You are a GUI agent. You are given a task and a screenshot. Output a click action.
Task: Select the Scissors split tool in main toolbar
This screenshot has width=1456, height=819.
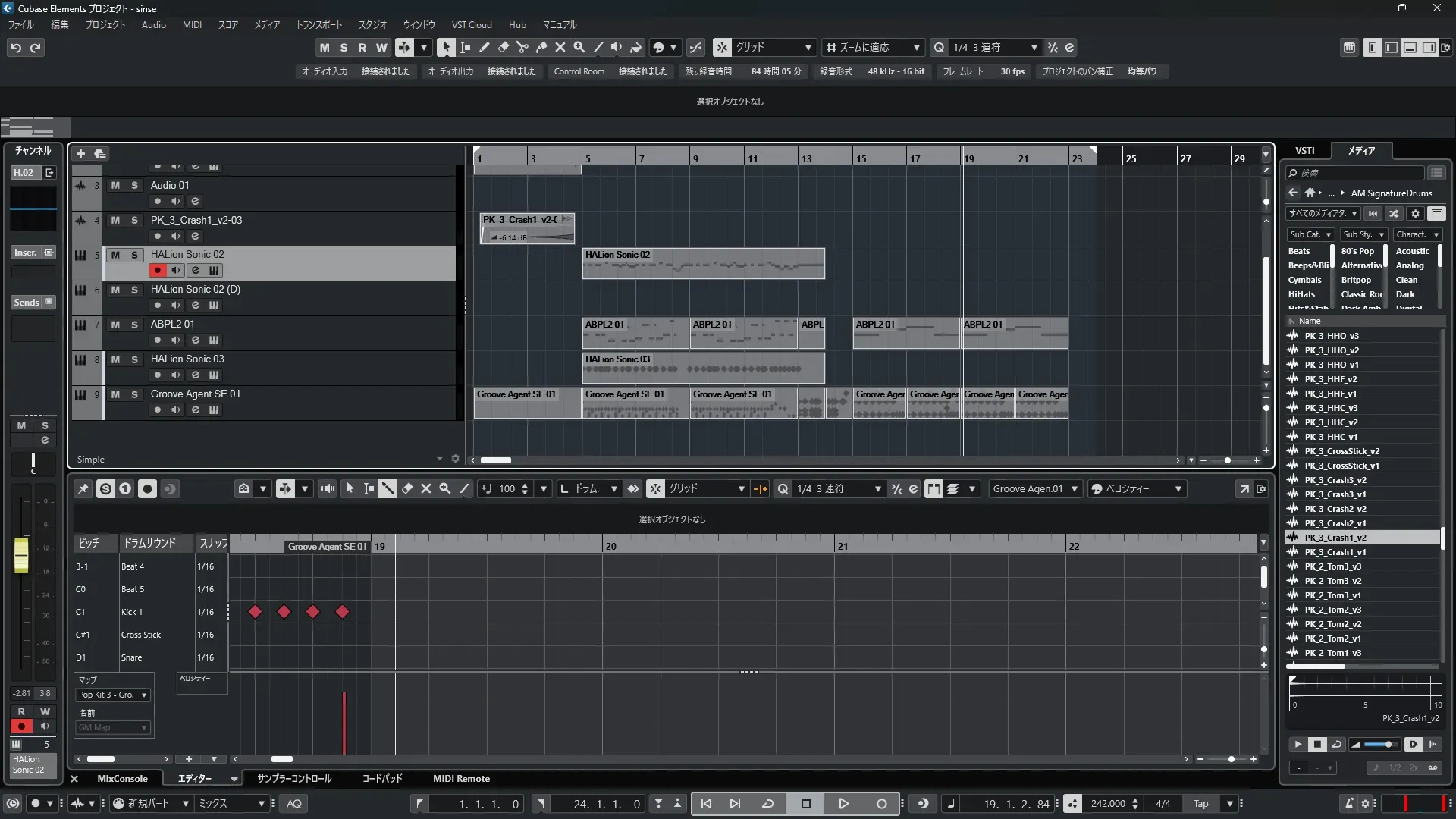tap(522, 47)
